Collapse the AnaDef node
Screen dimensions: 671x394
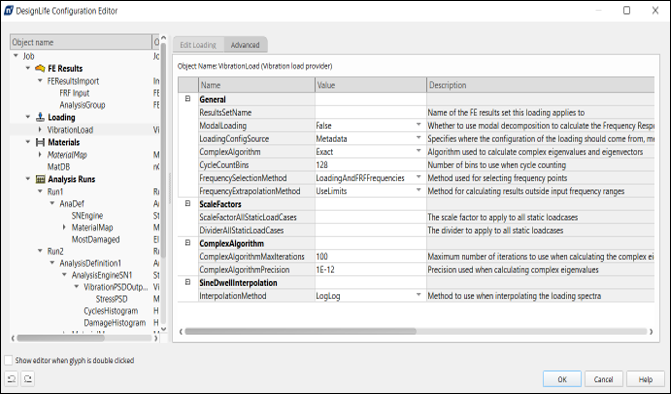point(52,204)
